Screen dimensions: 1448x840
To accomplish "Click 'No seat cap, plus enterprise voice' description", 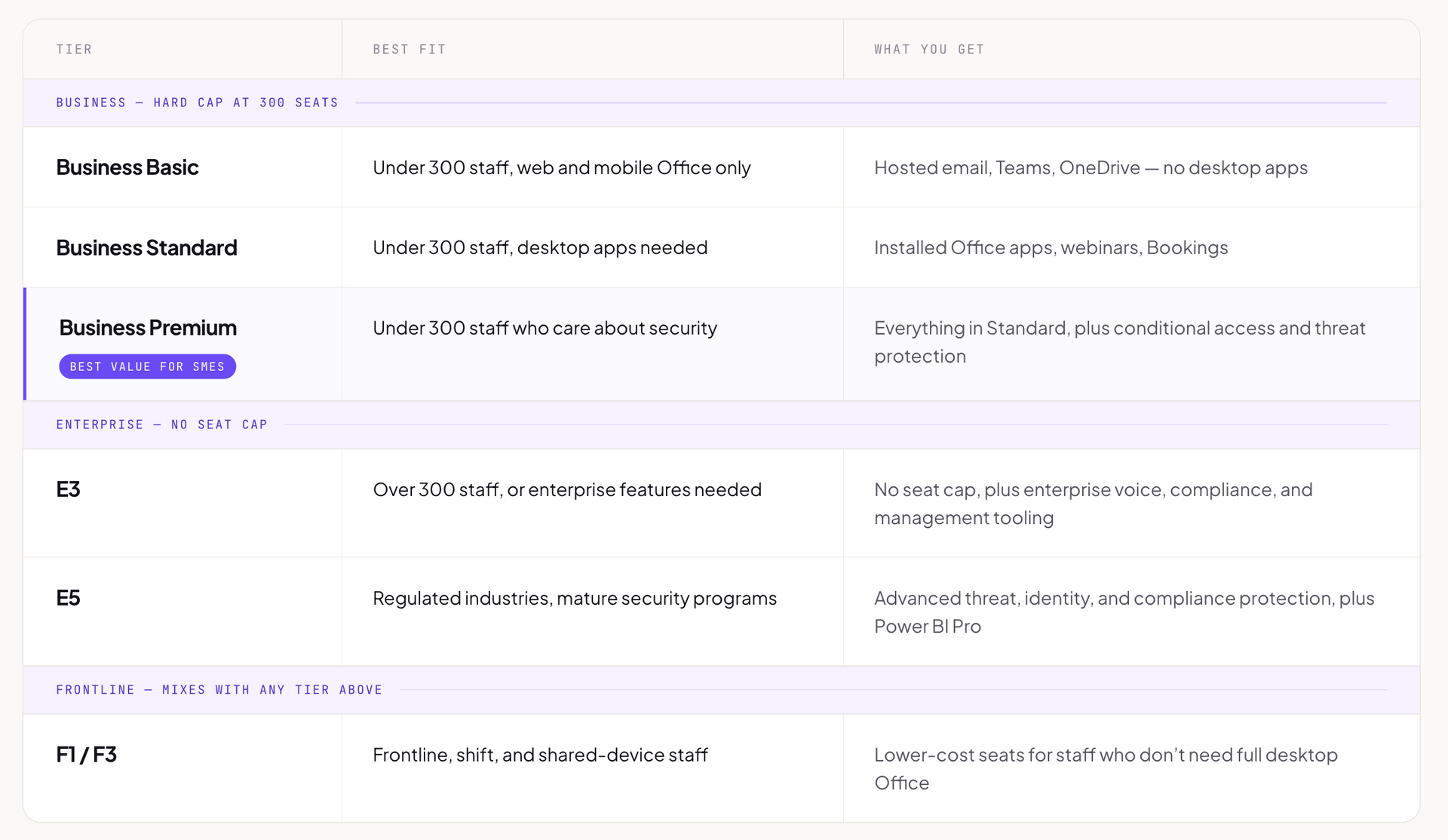I will (x=1094, y=504).
